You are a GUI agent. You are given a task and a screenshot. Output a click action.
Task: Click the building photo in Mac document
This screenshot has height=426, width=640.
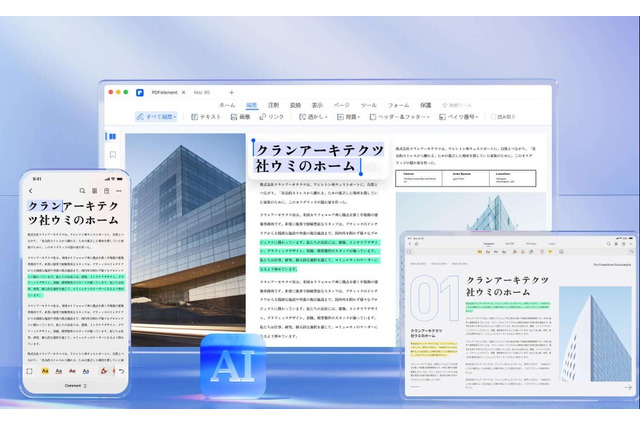186,240
